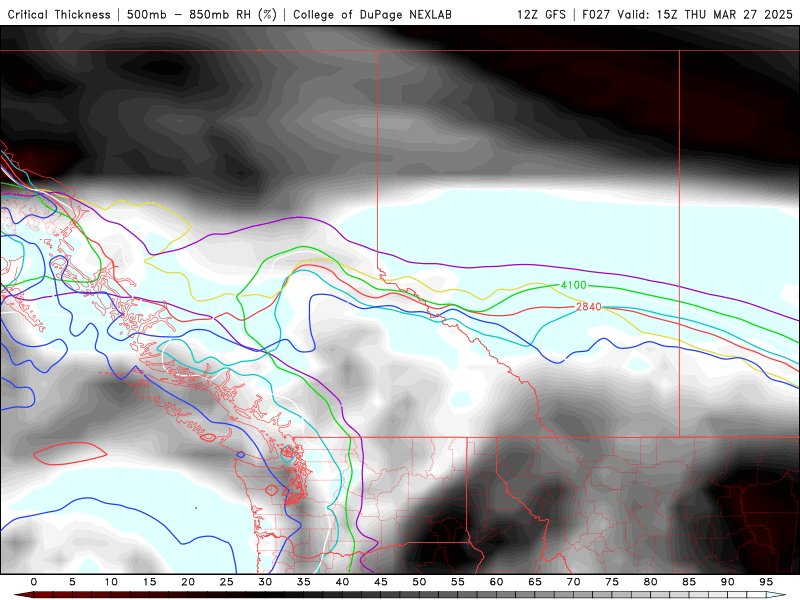Image resolution: width=800 pixels, height=600 pixels.
Task: Click the colorbar value "95"
Action: point(766,582)
